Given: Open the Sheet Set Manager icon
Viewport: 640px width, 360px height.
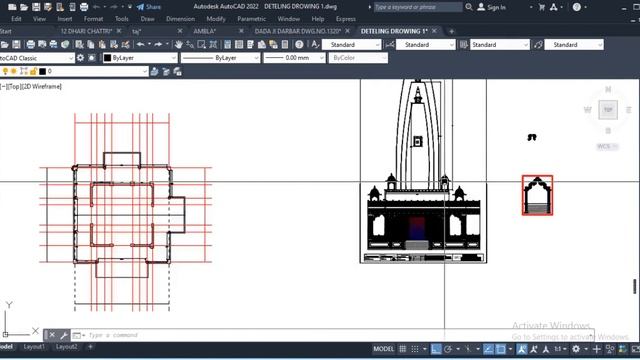Looking at the screenshot, I should click(262, 44).
